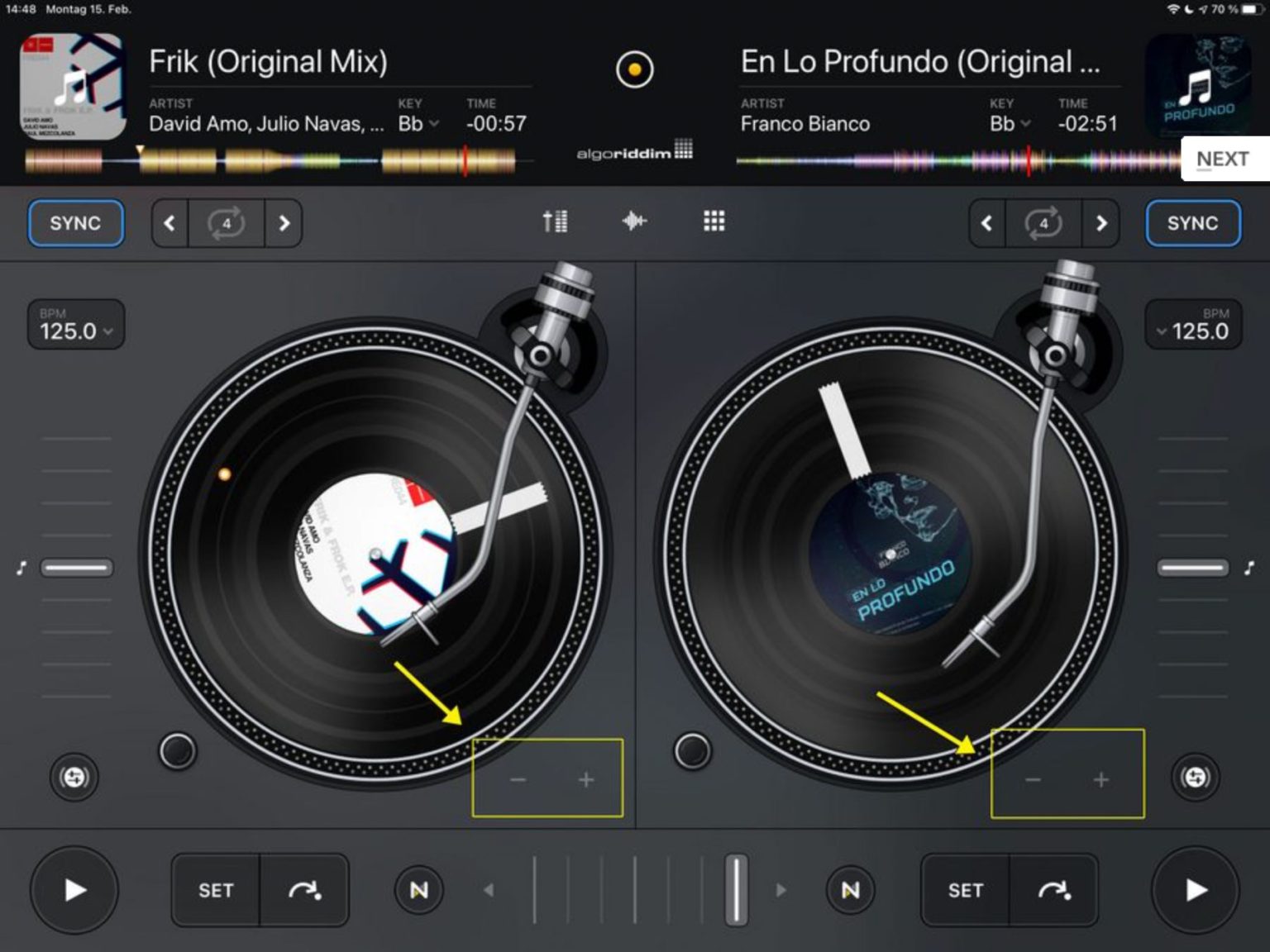The height and width of the screenshot is (952, 1270).
Task: Open the BPM dropdown showing 125.0 on left deck
Action: (75, 325)
